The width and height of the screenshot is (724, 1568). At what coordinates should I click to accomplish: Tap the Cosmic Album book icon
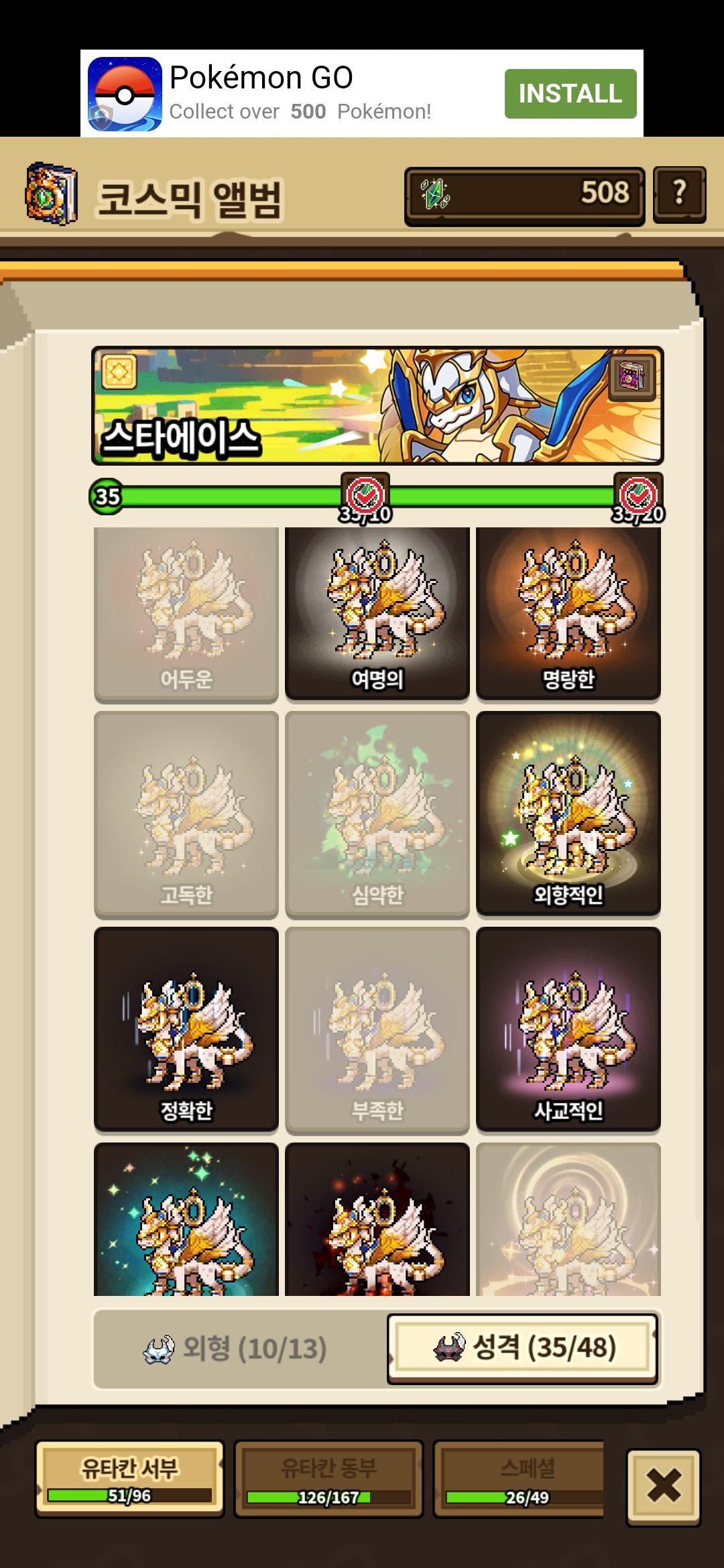tap(51, 194)
